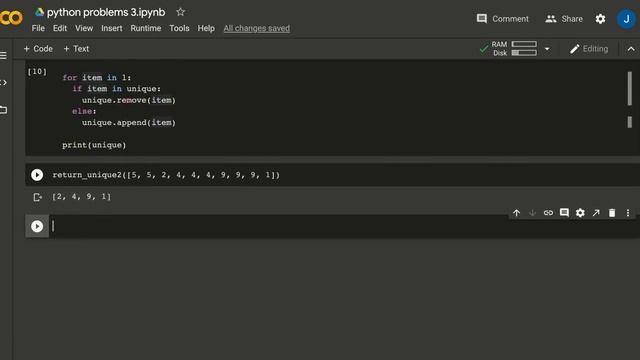Open the Insert menu
The width and height of the screenshot is (640, 360).
pyautogui.click(x=111, y=28)
